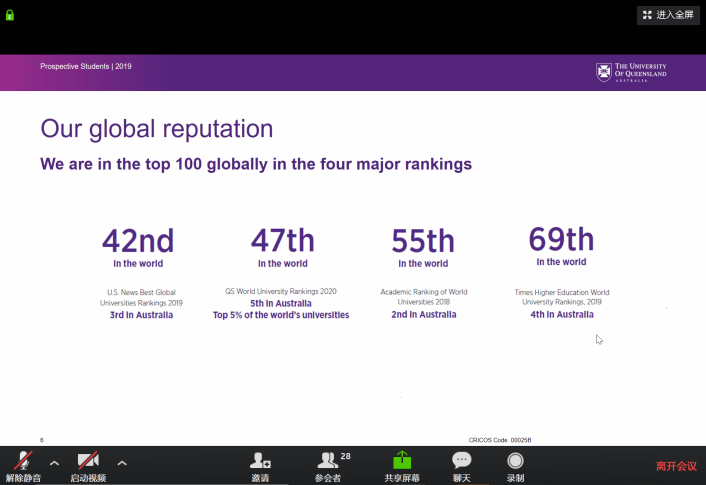Click the green encryption lock icon

9,15
